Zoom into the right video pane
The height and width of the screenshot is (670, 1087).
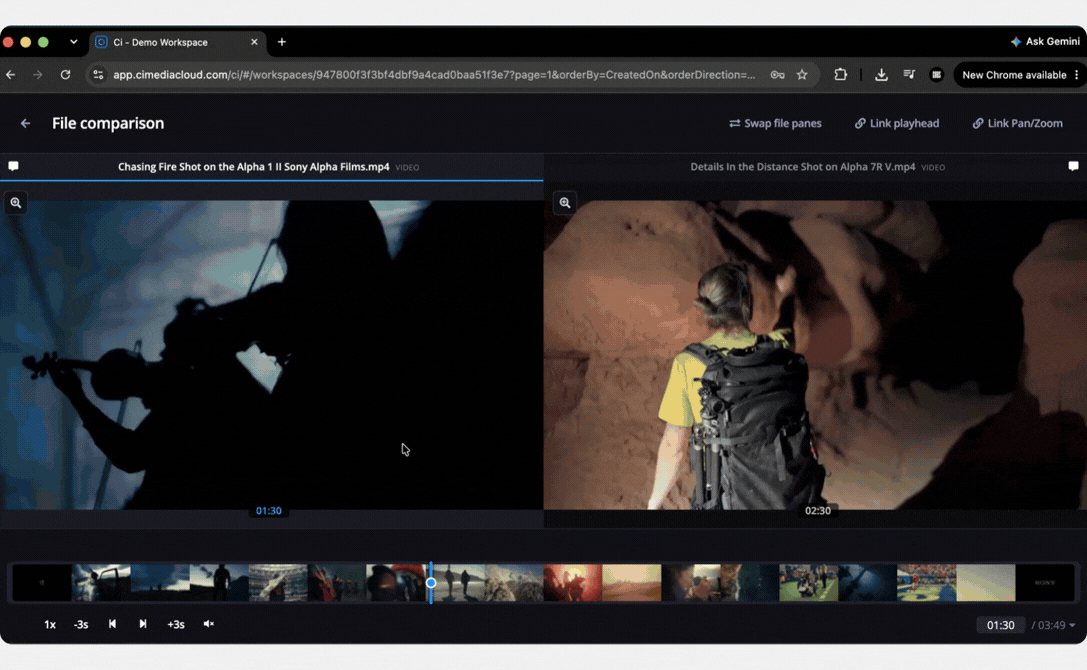click(x=565, y=203)
